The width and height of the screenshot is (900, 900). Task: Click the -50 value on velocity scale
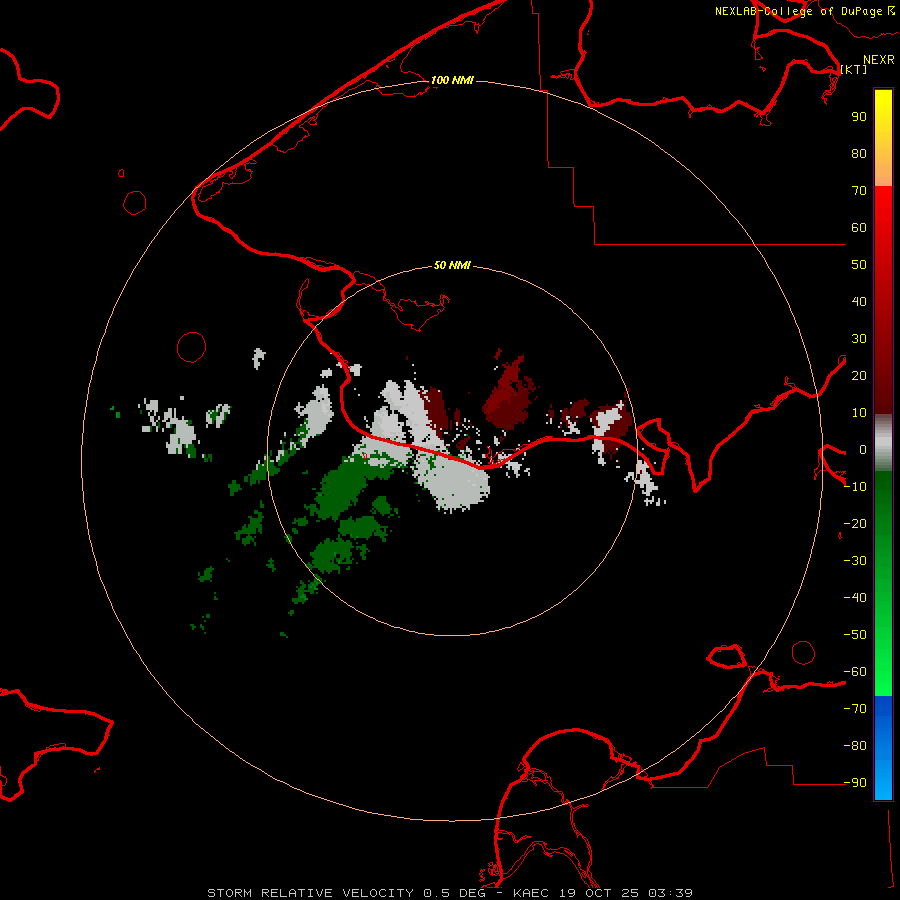click(855, 635)
